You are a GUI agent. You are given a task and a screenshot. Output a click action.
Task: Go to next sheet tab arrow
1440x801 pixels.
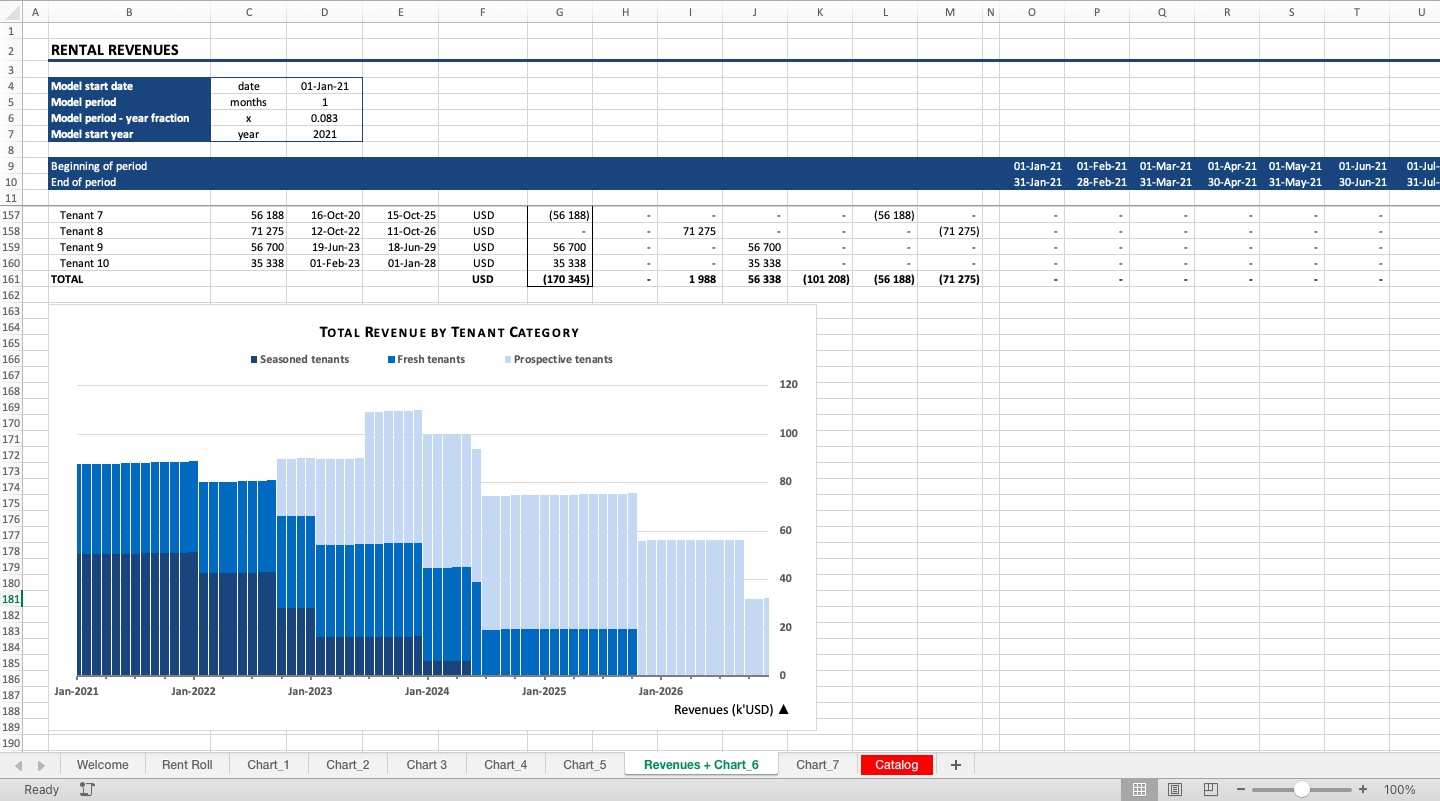click(x=41, y=765)
